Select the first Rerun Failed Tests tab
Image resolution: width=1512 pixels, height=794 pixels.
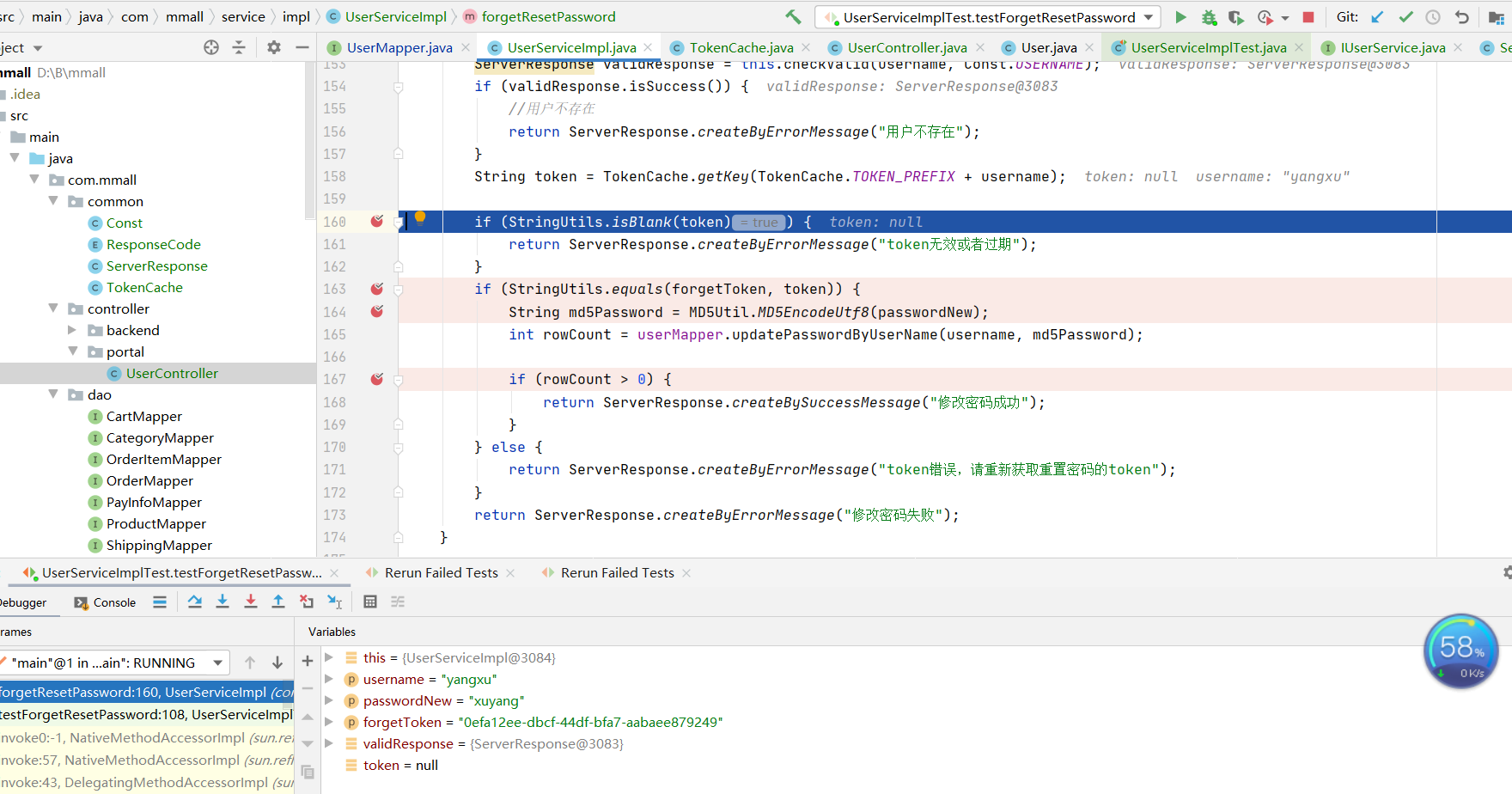click(x=441, y=572)
